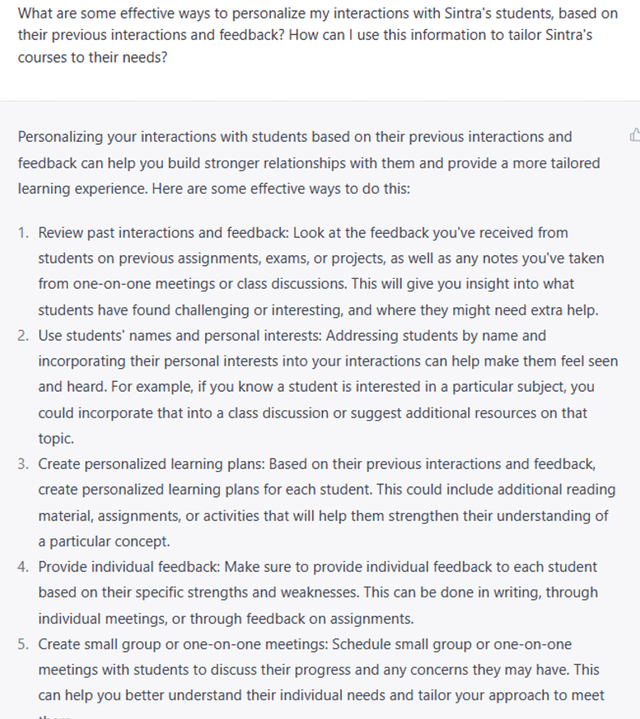Click 'Review past interactions and feedback' heading text
Image resolution: width=640 pixels, height=719 pixels.
coord(163,233)
